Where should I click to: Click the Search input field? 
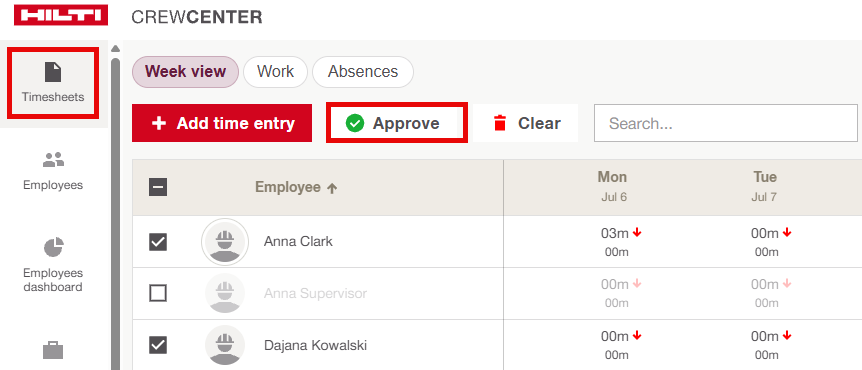tap(726, 123)
